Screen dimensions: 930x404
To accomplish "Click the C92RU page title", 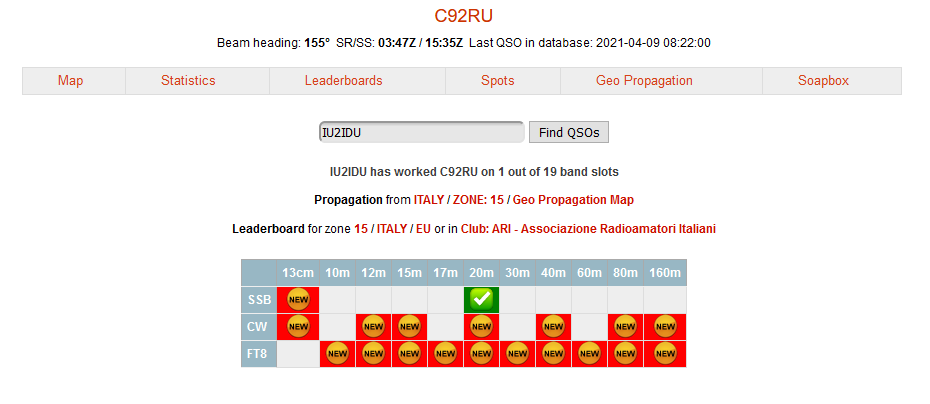I will point(464,15).
